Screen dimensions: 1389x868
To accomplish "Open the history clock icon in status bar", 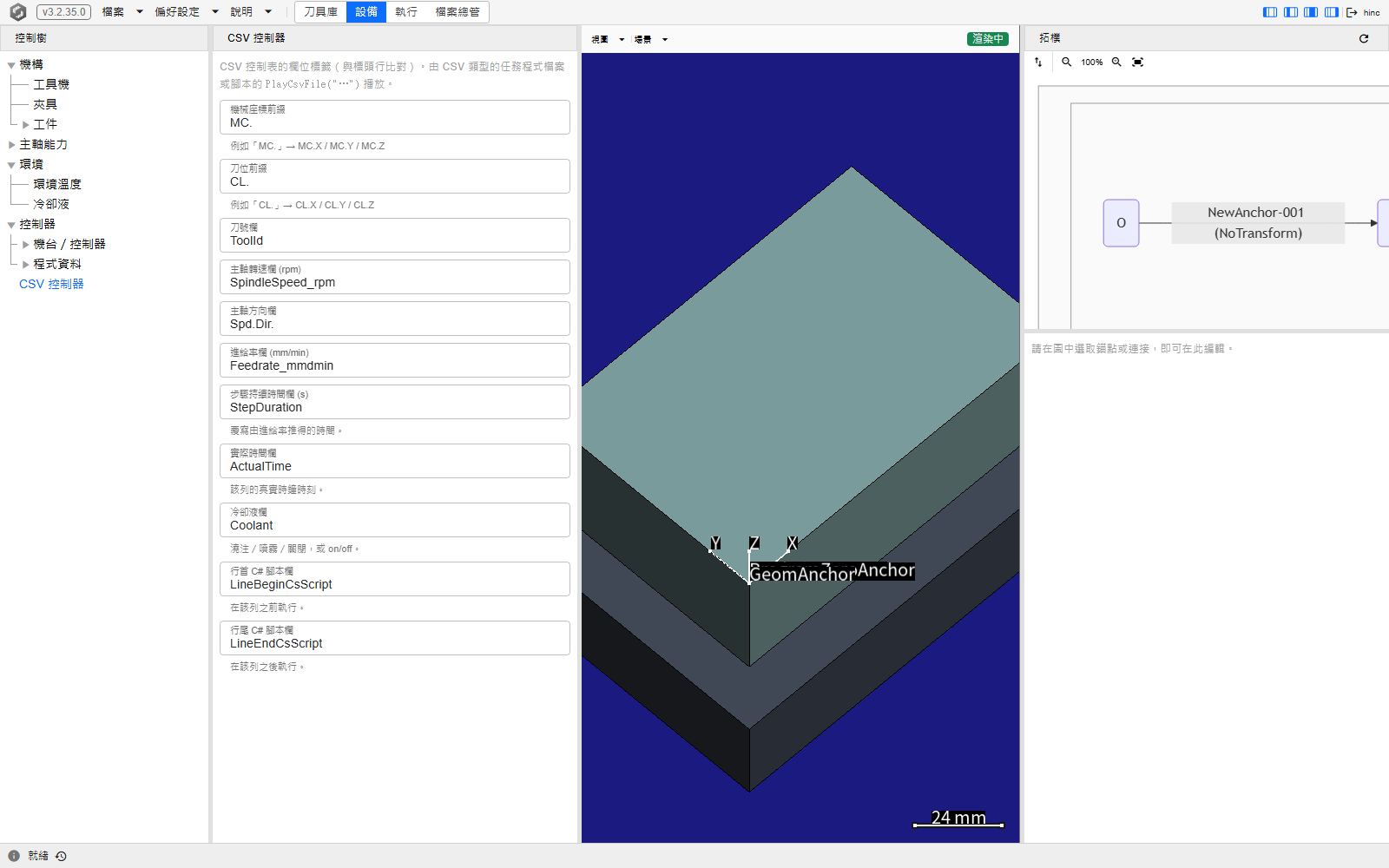I will (61, 856).
